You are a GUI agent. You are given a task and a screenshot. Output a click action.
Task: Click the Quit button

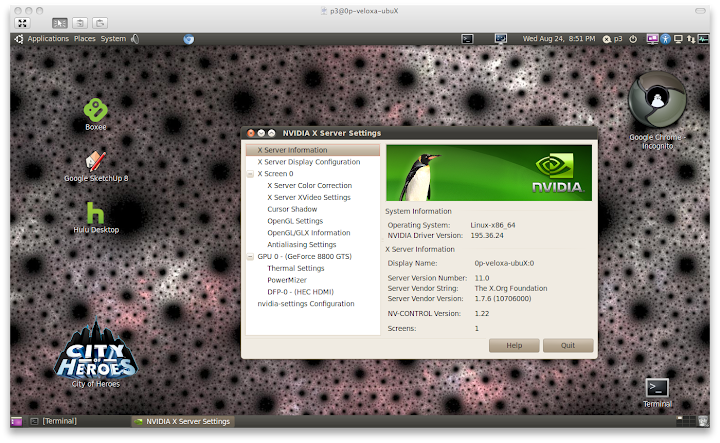click(568, 346)
